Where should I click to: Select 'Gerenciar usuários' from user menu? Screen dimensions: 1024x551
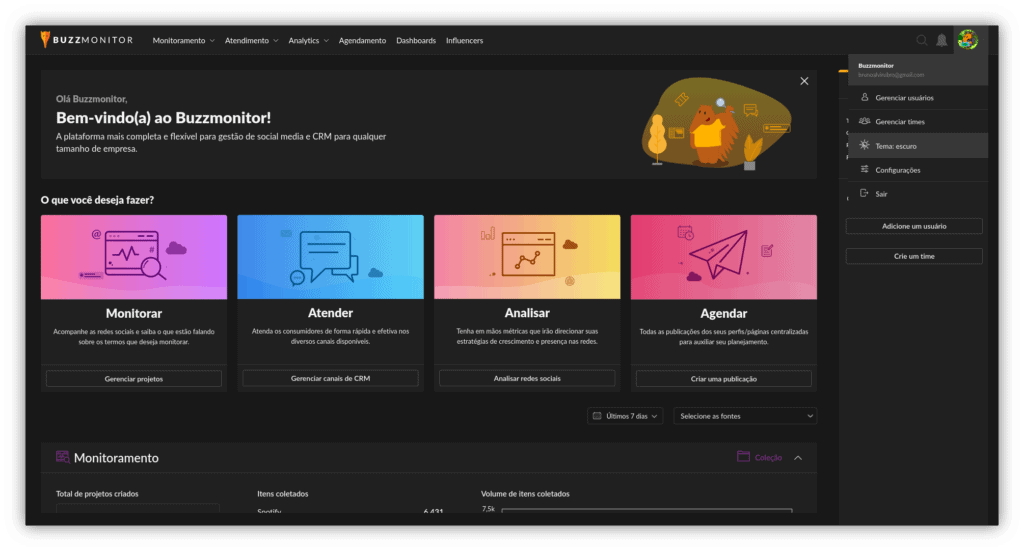[x=904, y=98]
